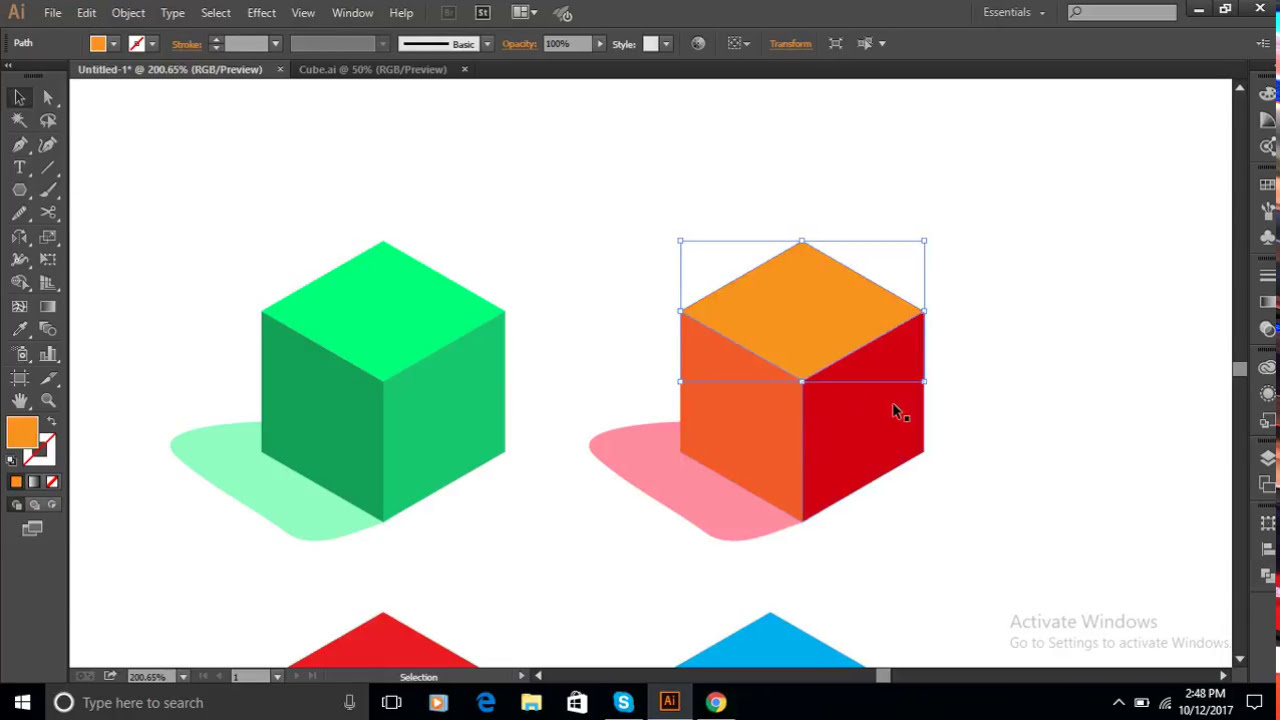Open the Essentials workspace switcher
The image size is (1280, 720).
[x=1014, y=12]
